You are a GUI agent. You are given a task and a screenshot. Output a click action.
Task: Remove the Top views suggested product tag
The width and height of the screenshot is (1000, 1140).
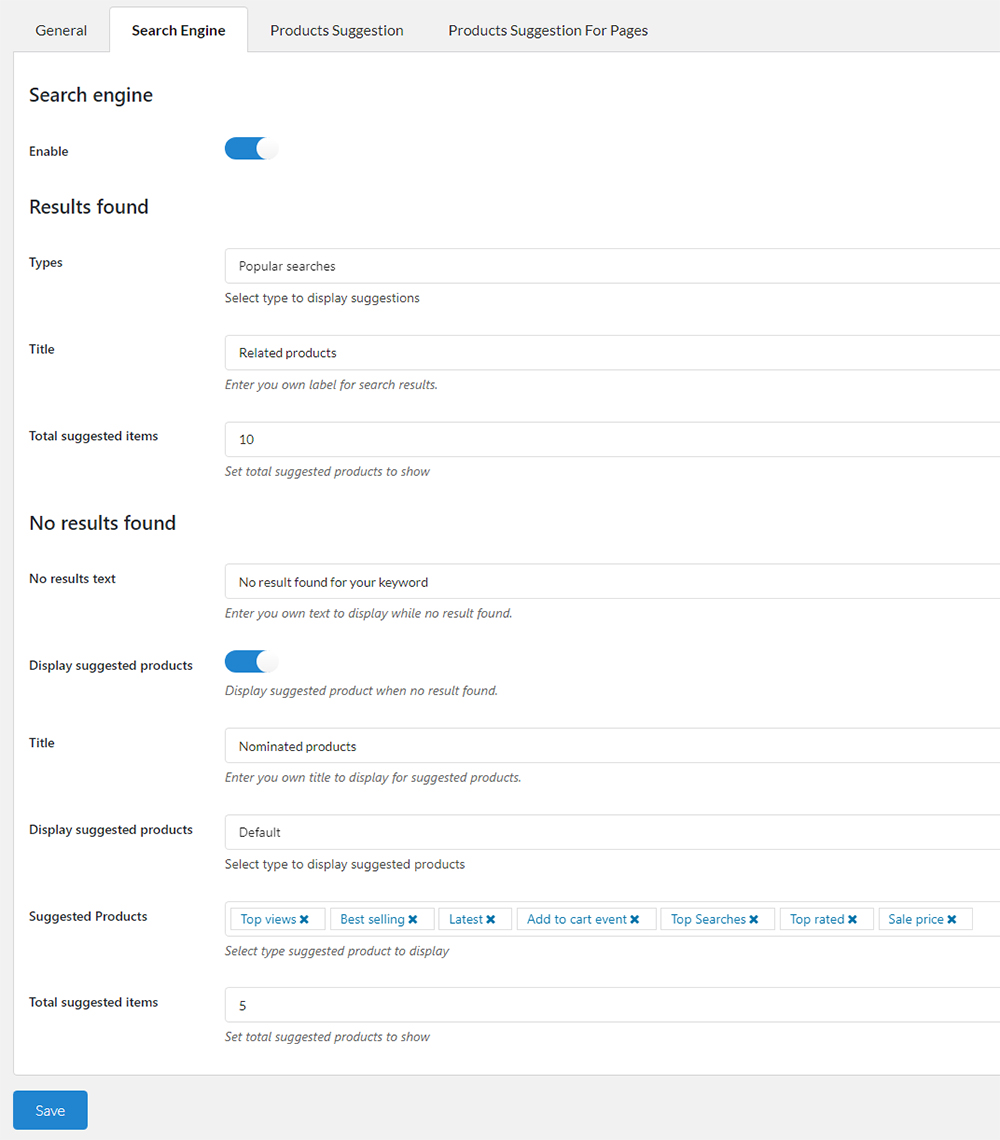pos(306,918)
